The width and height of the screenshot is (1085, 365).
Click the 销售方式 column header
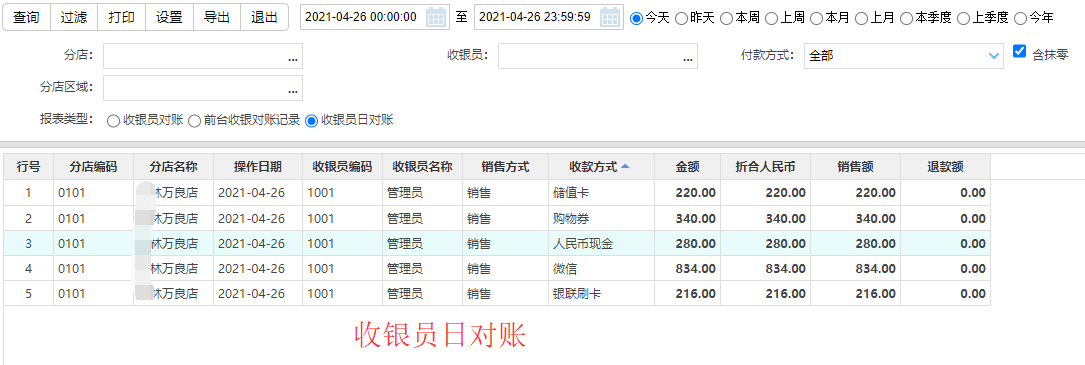pyautogui.click(x=505, y=167)
